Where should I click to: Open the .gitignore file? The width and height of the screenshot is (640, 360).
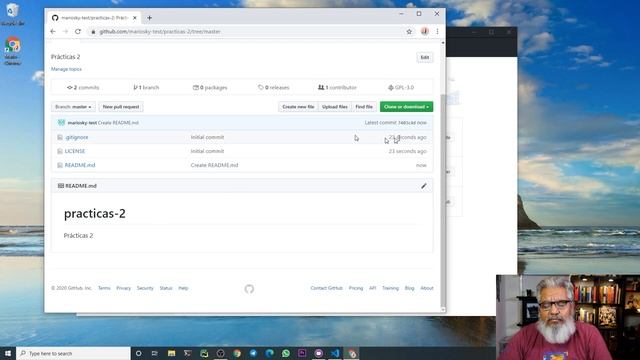coord(76,138)
